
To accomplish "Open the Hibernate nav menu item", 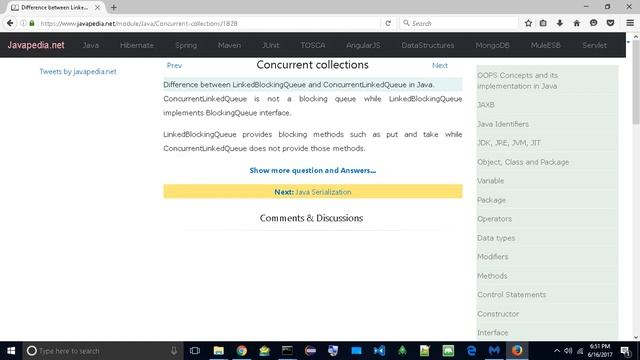I will (137, 45).
